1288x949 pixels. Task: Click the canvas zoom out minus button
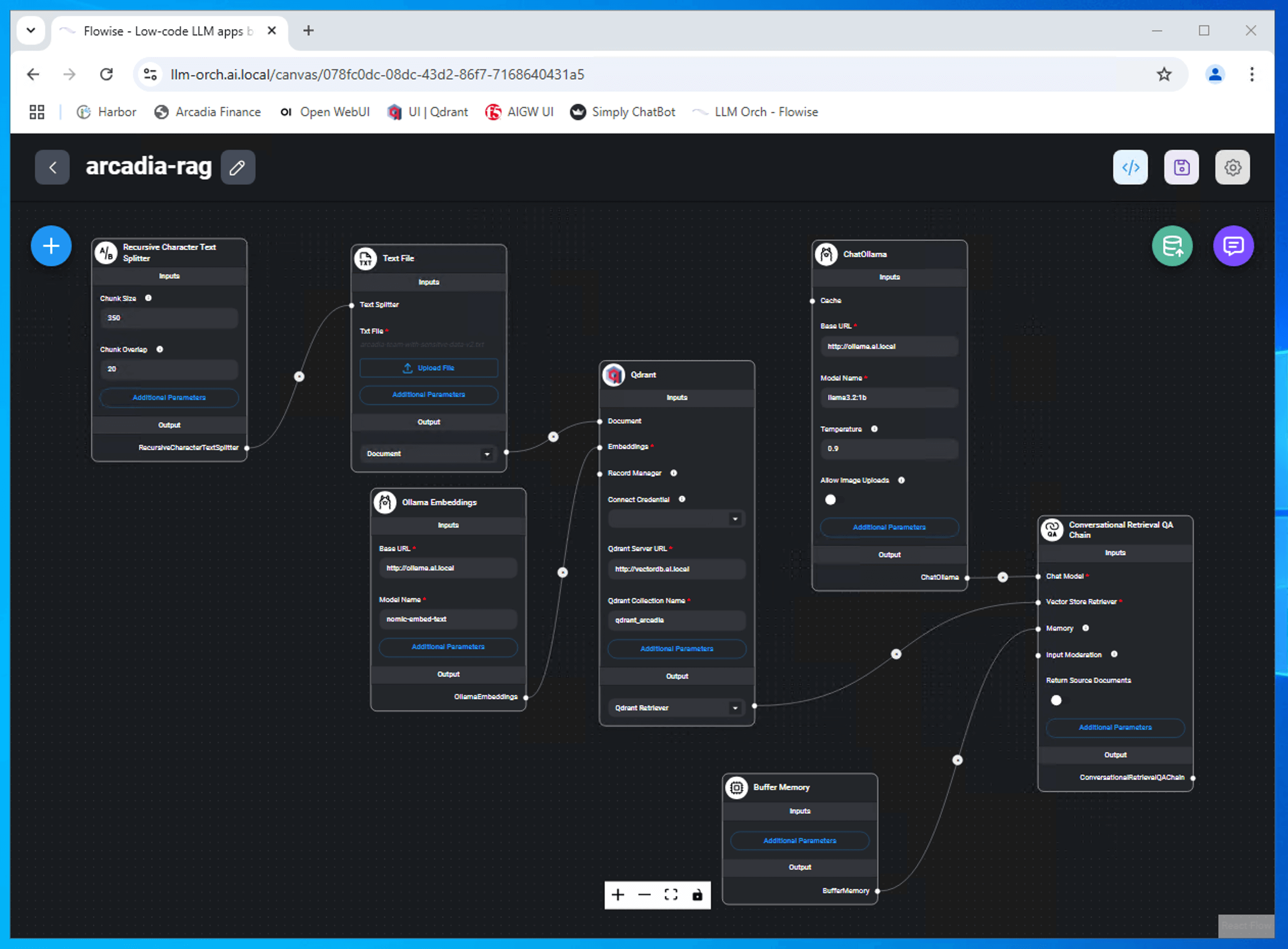(x=645, y=894)
